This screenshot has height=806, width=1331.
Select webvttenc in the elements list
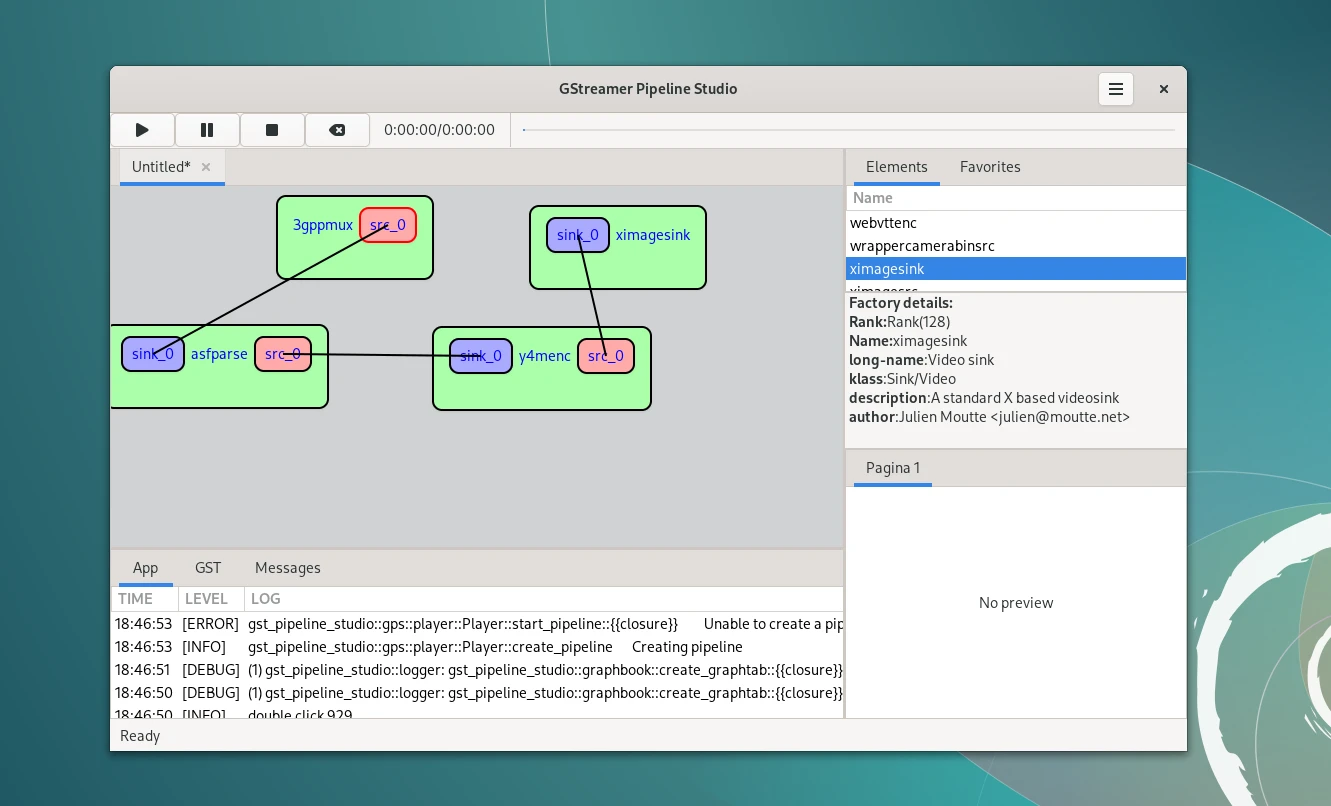(x=883, y=223)
